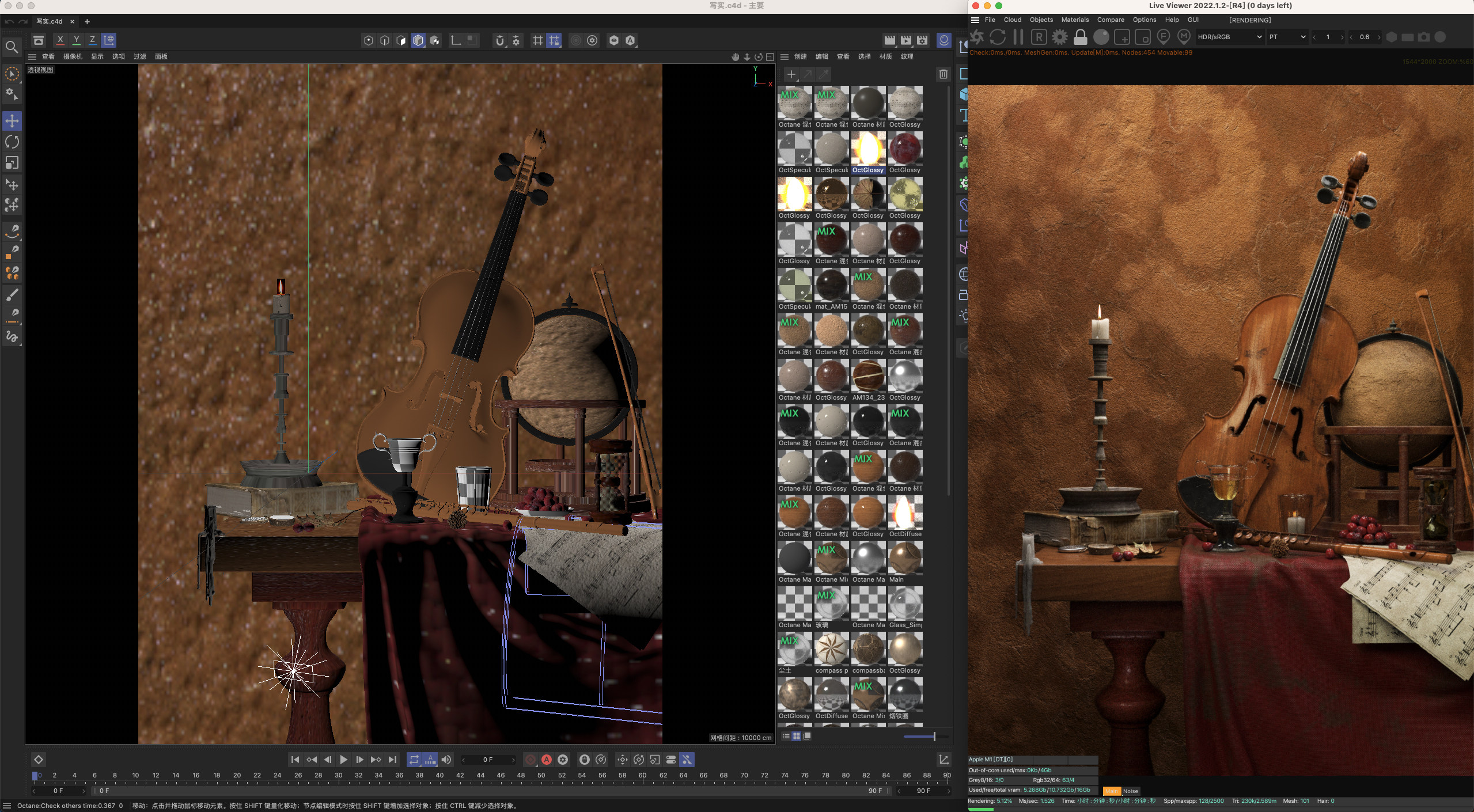Open the Materials menu in Live Viewer
Screen dimensions: 1474x812
pyautogui.click(x=1075, y=20)
